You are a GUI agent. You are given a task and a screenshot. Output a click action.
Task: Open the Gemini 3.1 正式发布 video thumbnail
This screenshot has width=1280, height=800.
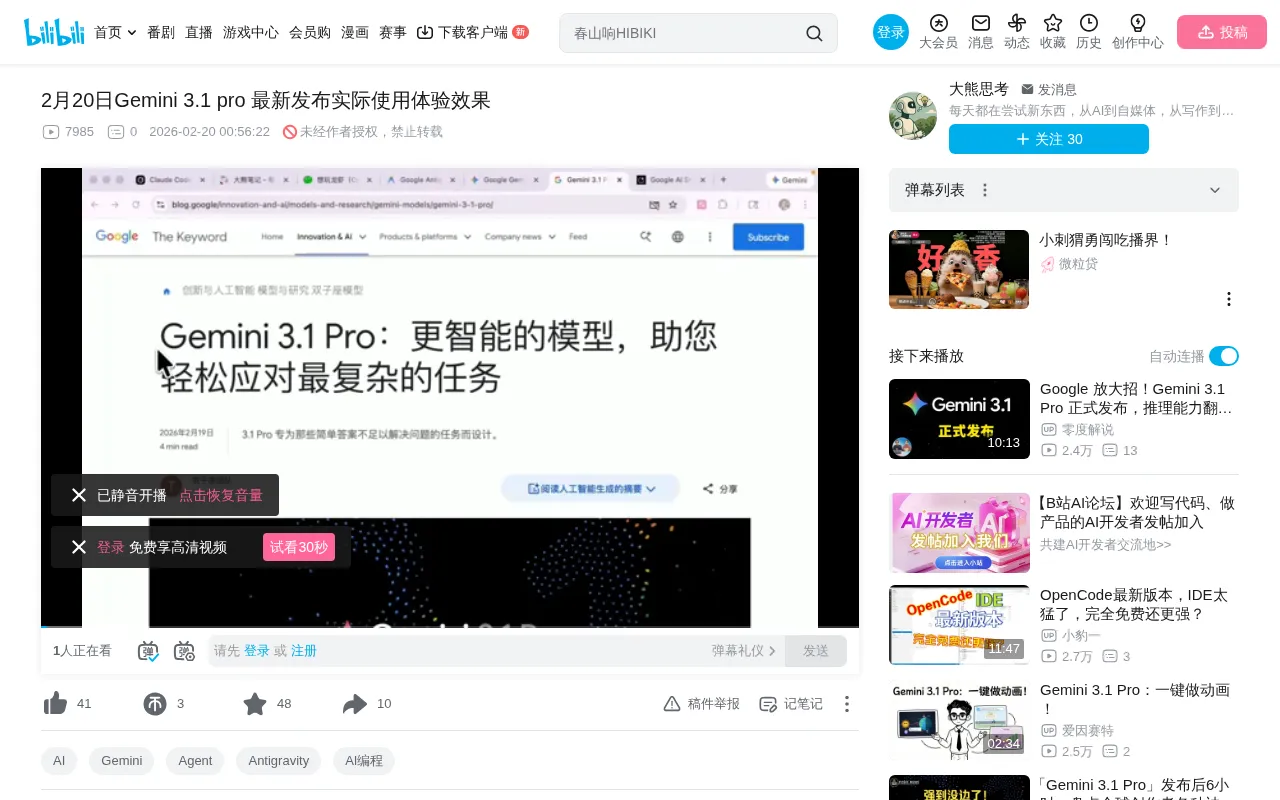(x=959, y=419)
